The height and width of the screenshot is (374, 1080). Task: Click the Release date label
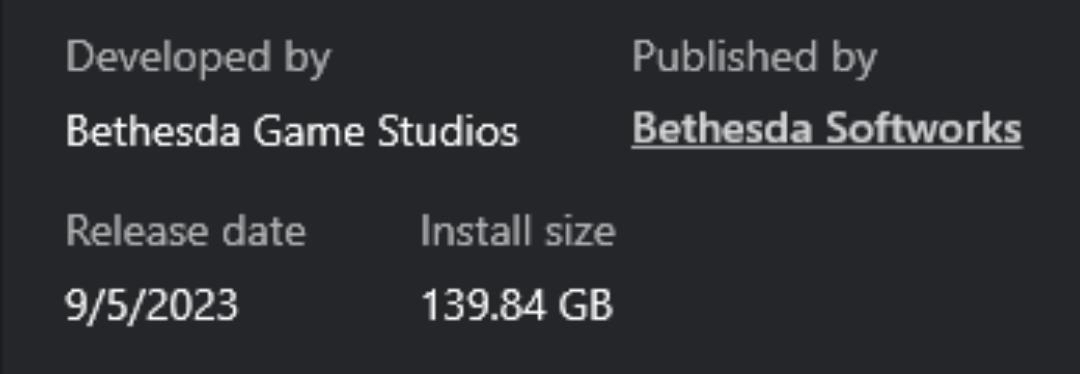click(185, 231)
